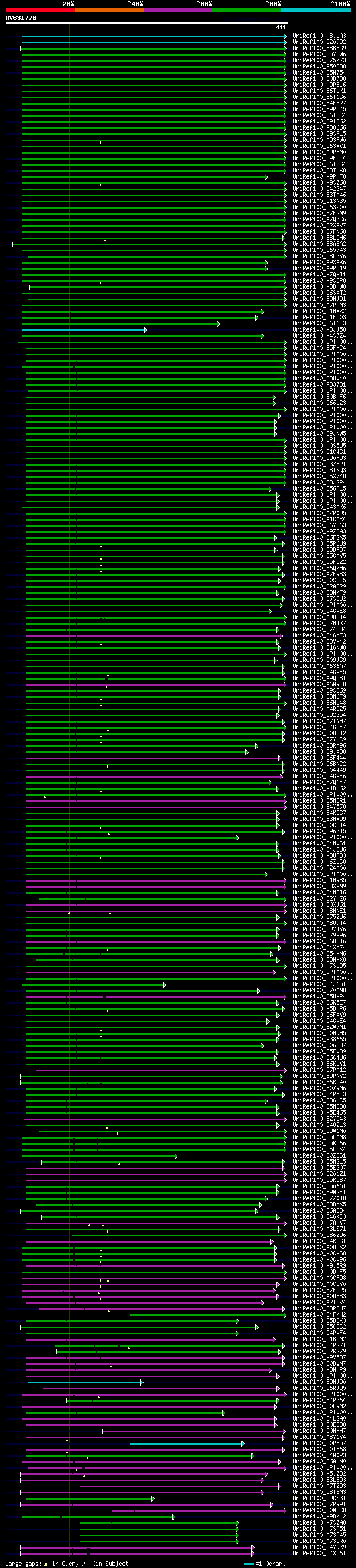Screen dimensions: 356x1568
Task: Click the UniRef100_P04449 label
Action: [319, 770]
